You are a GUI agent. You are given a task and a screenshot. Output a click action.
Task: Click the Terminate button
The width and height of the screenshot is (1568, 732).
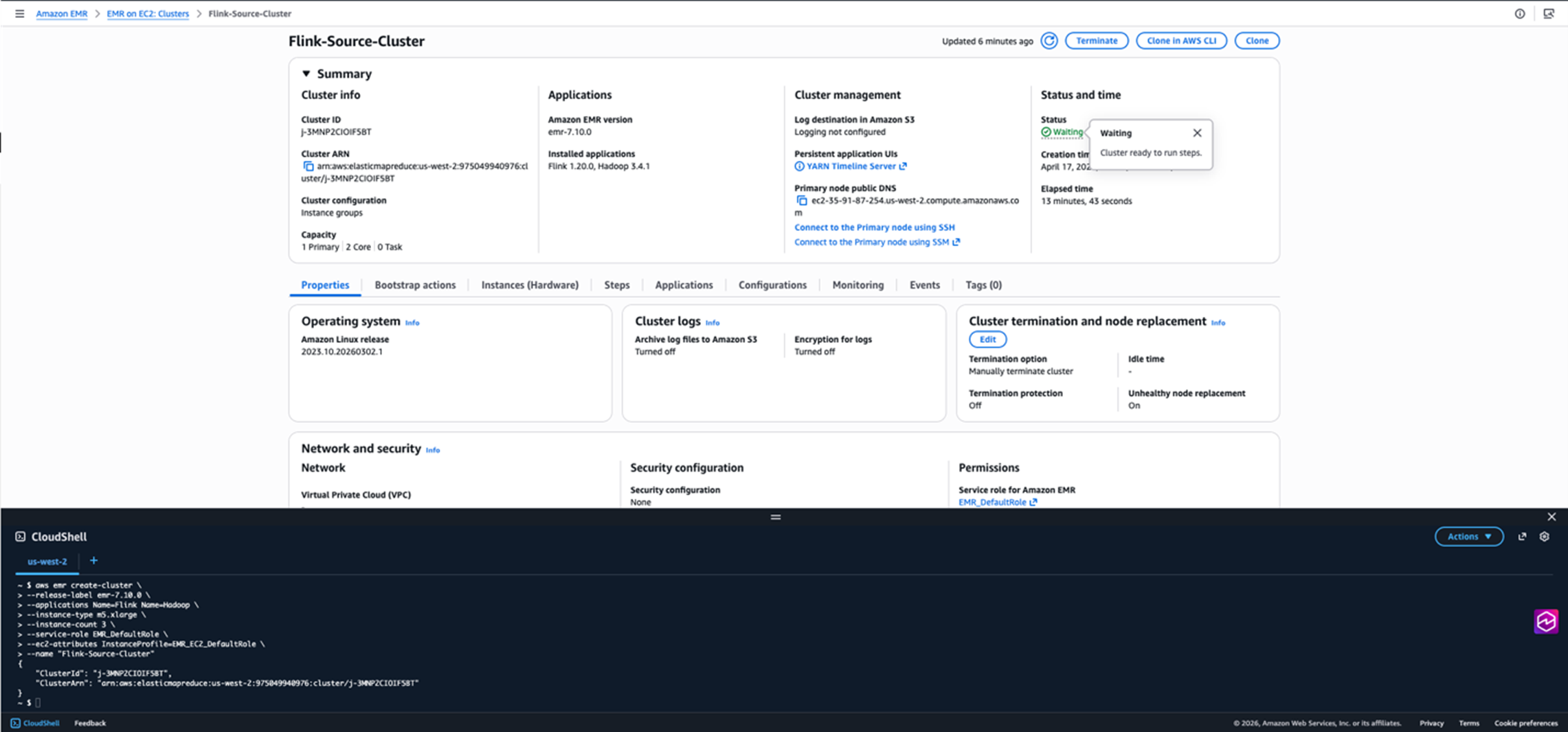[1096, 41]
